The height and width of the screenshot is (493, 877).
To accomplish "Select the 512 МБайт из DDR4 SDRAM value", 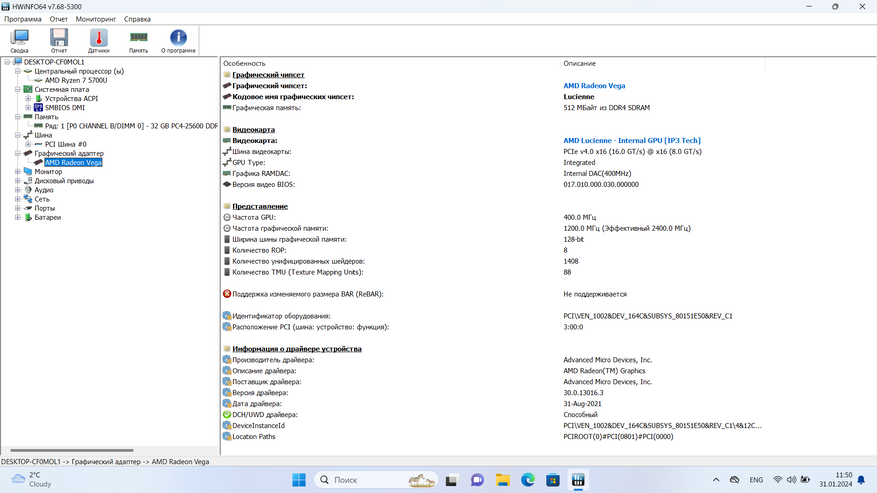I will coord(606,107).
